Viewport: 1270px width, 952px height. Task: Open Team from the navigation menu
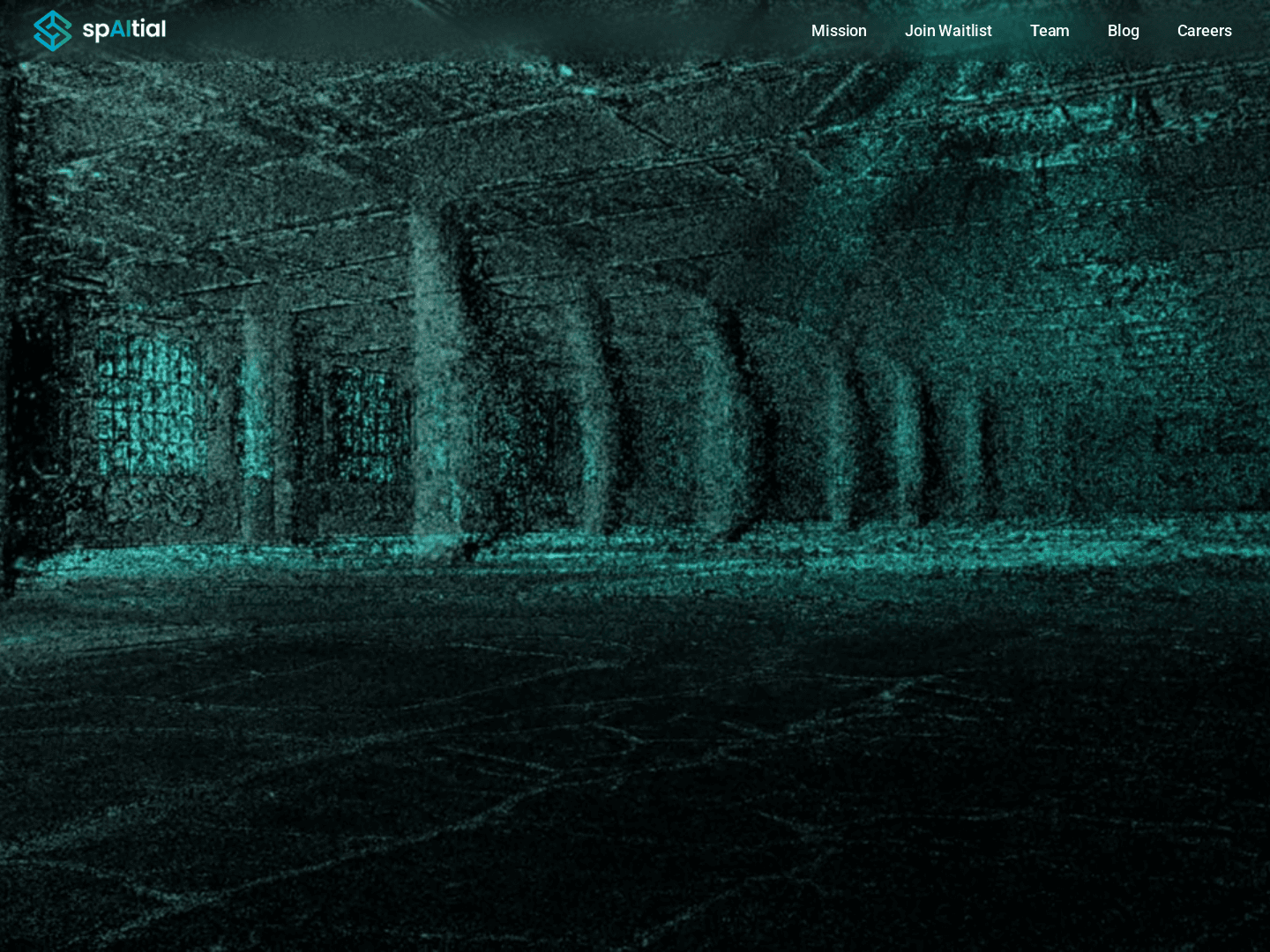pyautogui.click(x=1049, y=30)
